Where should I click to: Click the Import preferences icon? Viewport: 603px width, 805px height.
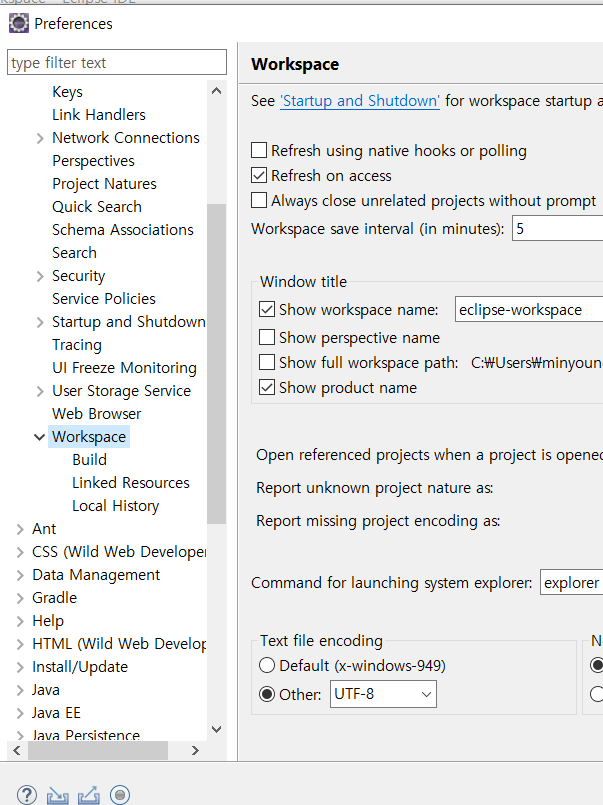coord(57,795)
